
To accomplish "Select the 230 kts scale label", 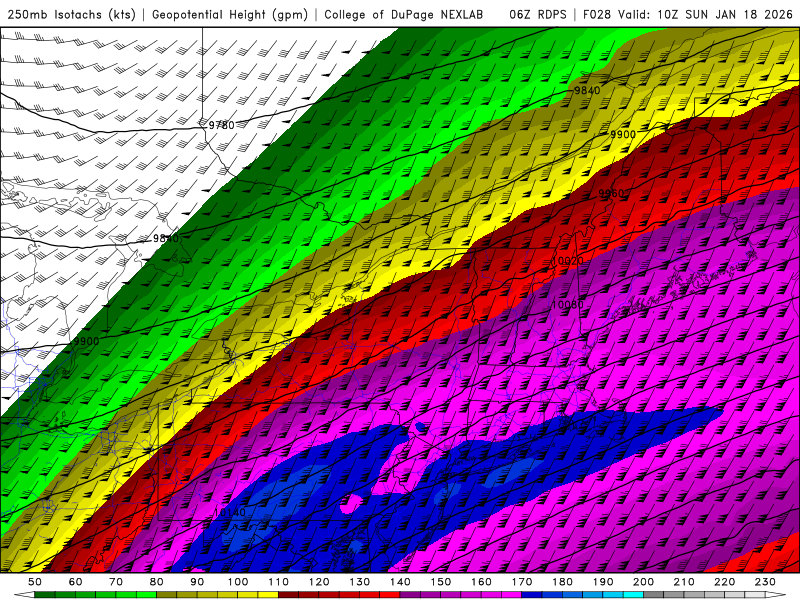I will [x=765, y=582].
